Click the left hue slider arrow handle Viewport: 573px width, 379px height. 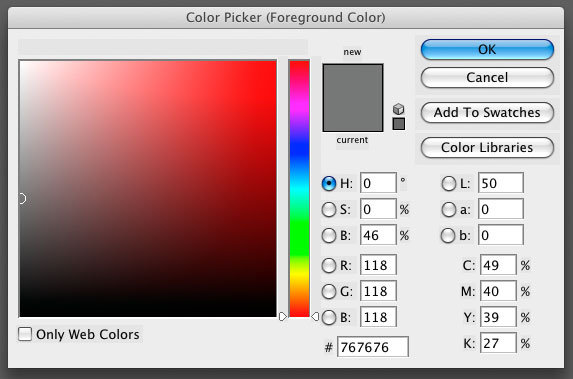pos(282,317)
